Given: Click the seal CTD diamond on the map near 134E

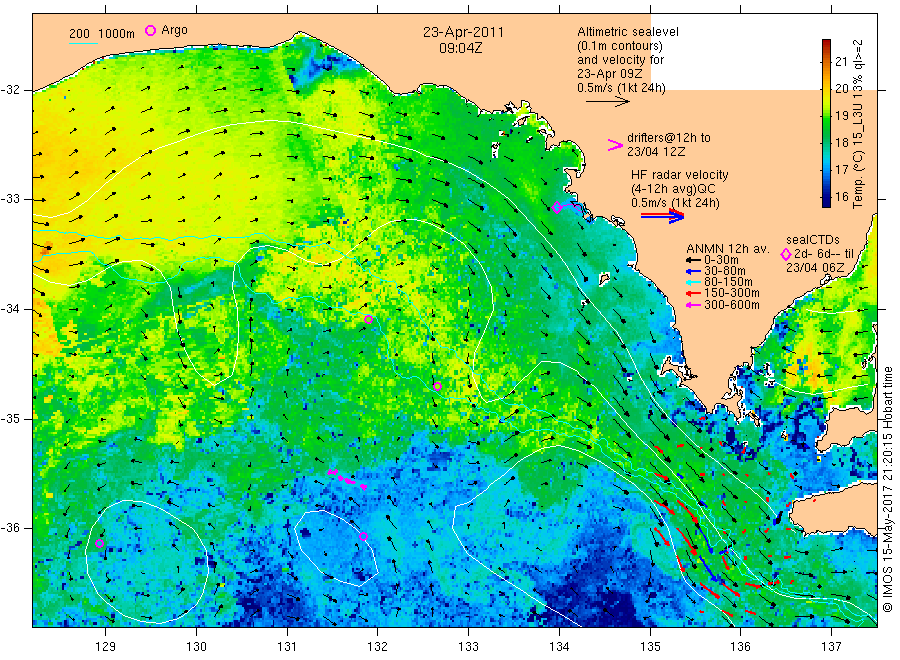Looking at the screenshot, I should [x=557, y=207].
